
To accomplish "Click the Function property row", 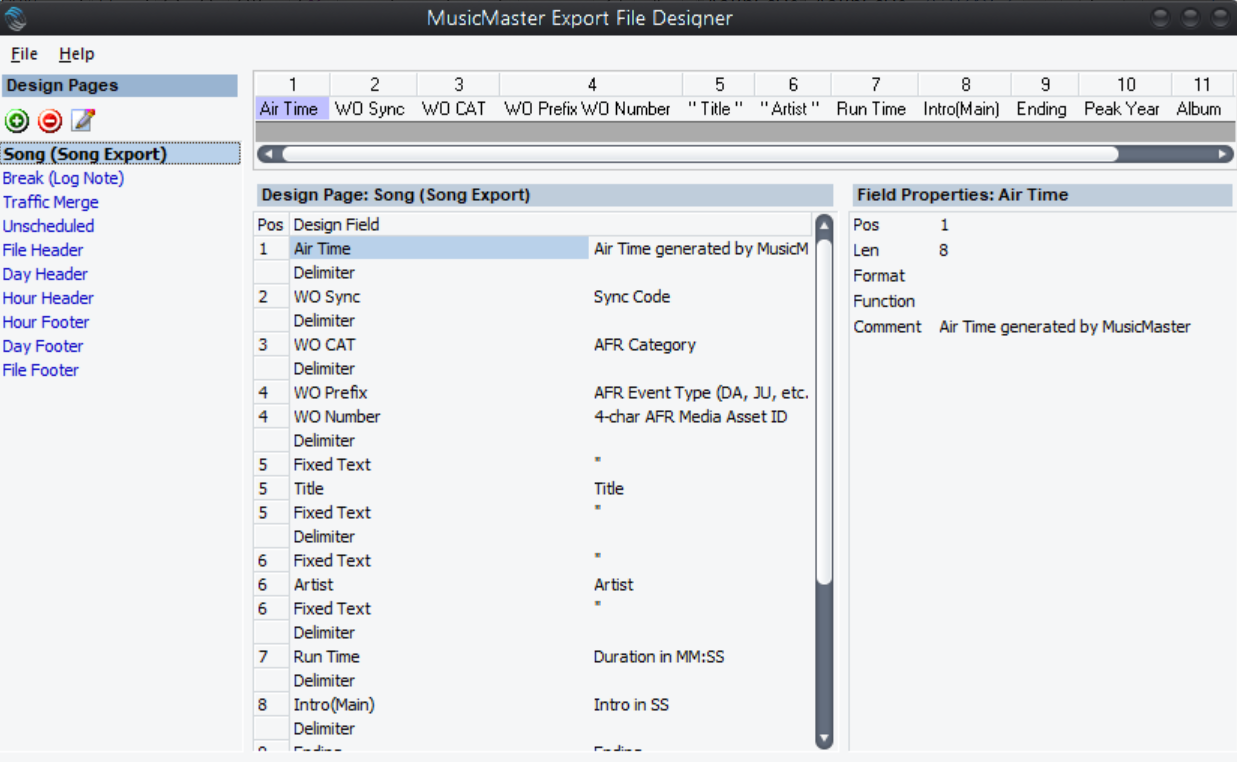I will point(1042,301).
